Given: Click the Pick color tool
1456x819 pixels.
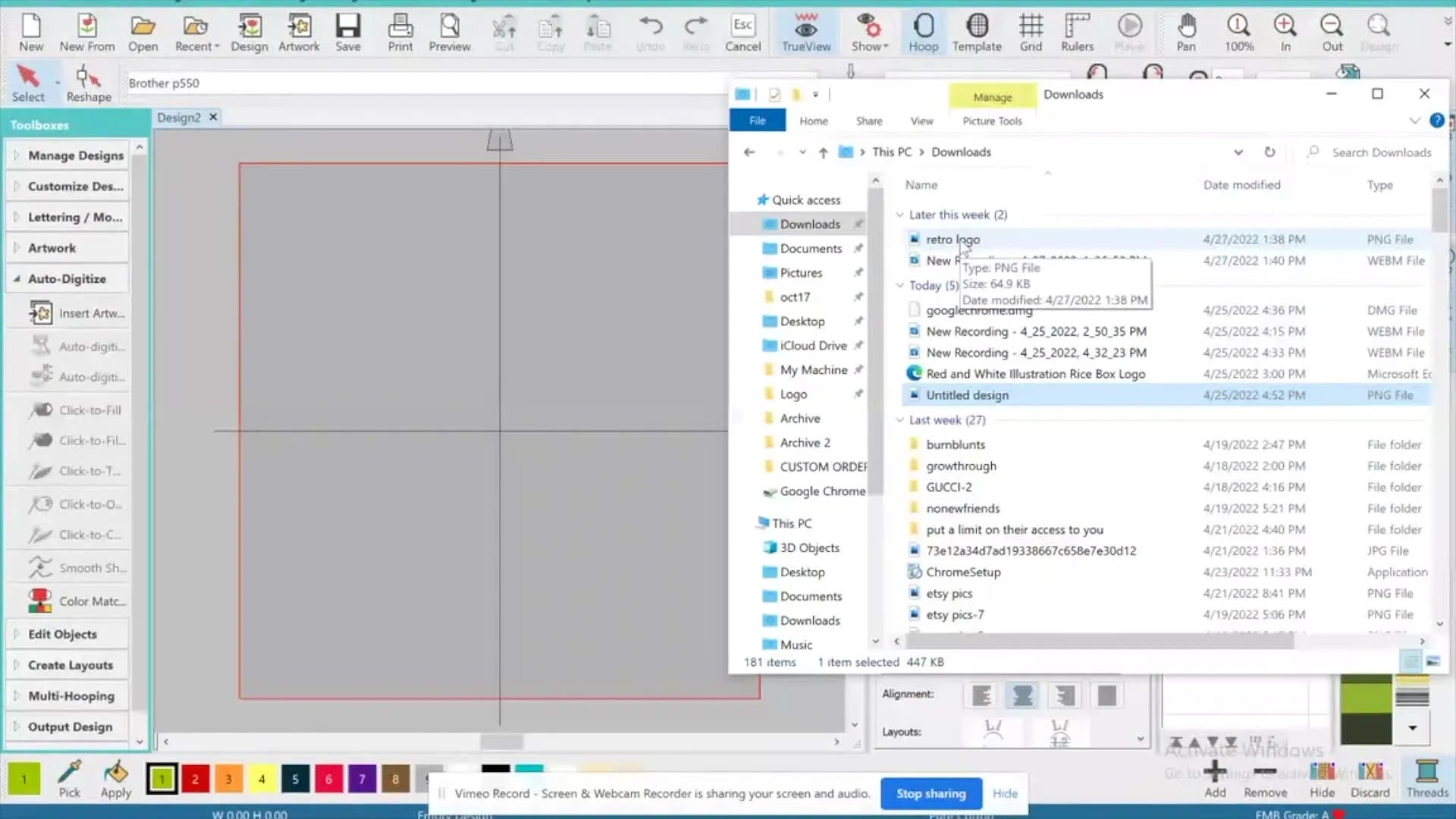Looking at the screenshot, I should [x=69, y=779].
